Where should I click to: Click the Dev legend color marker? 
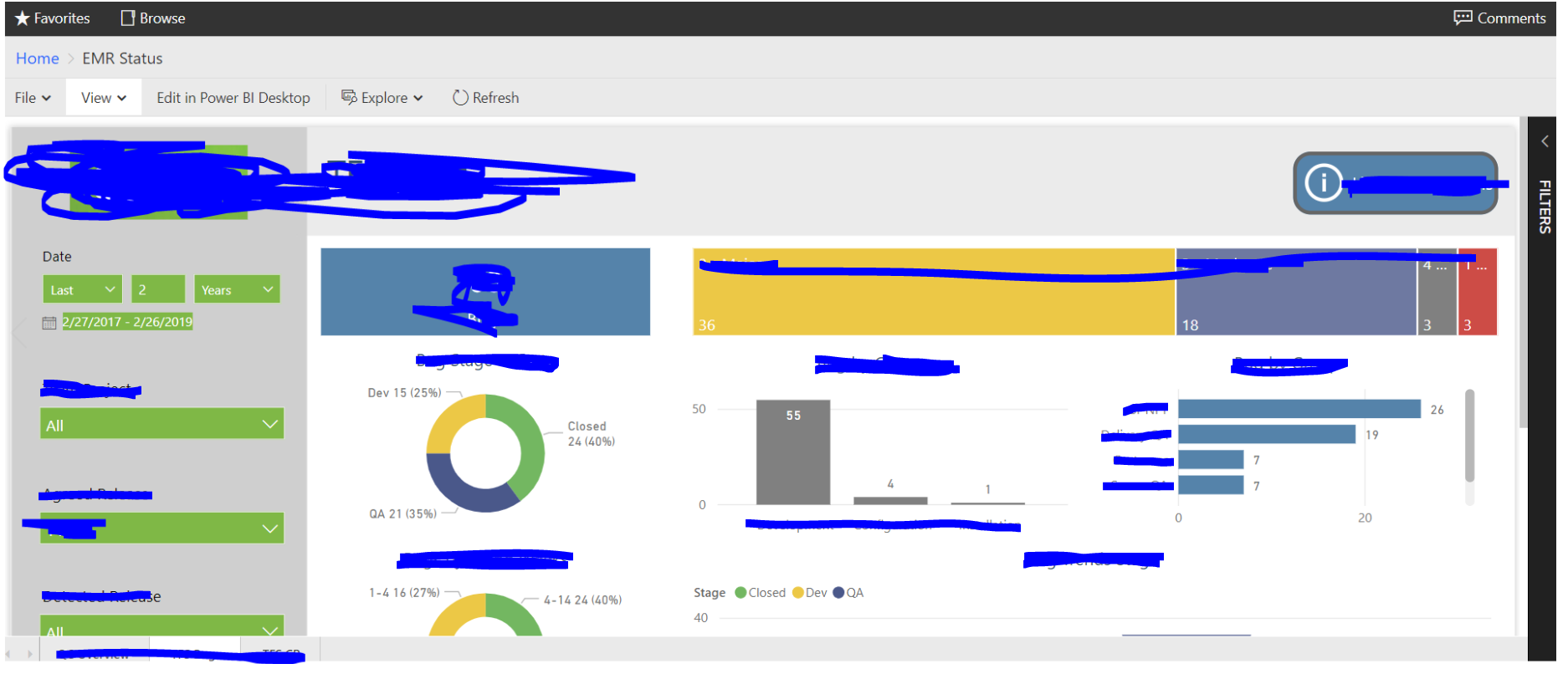[x=798, y=593]
